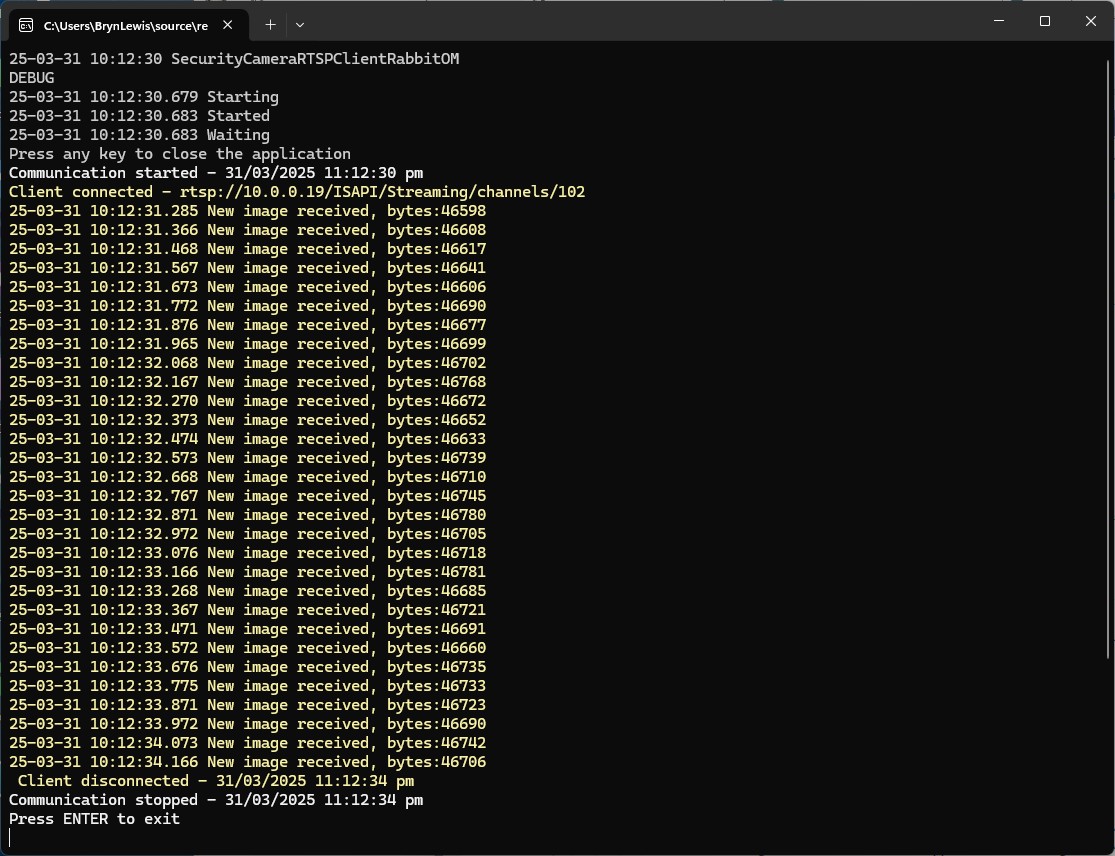Close the terminal window
The height and width of the screenshot is (856, 1115).
coord(1091,21)
